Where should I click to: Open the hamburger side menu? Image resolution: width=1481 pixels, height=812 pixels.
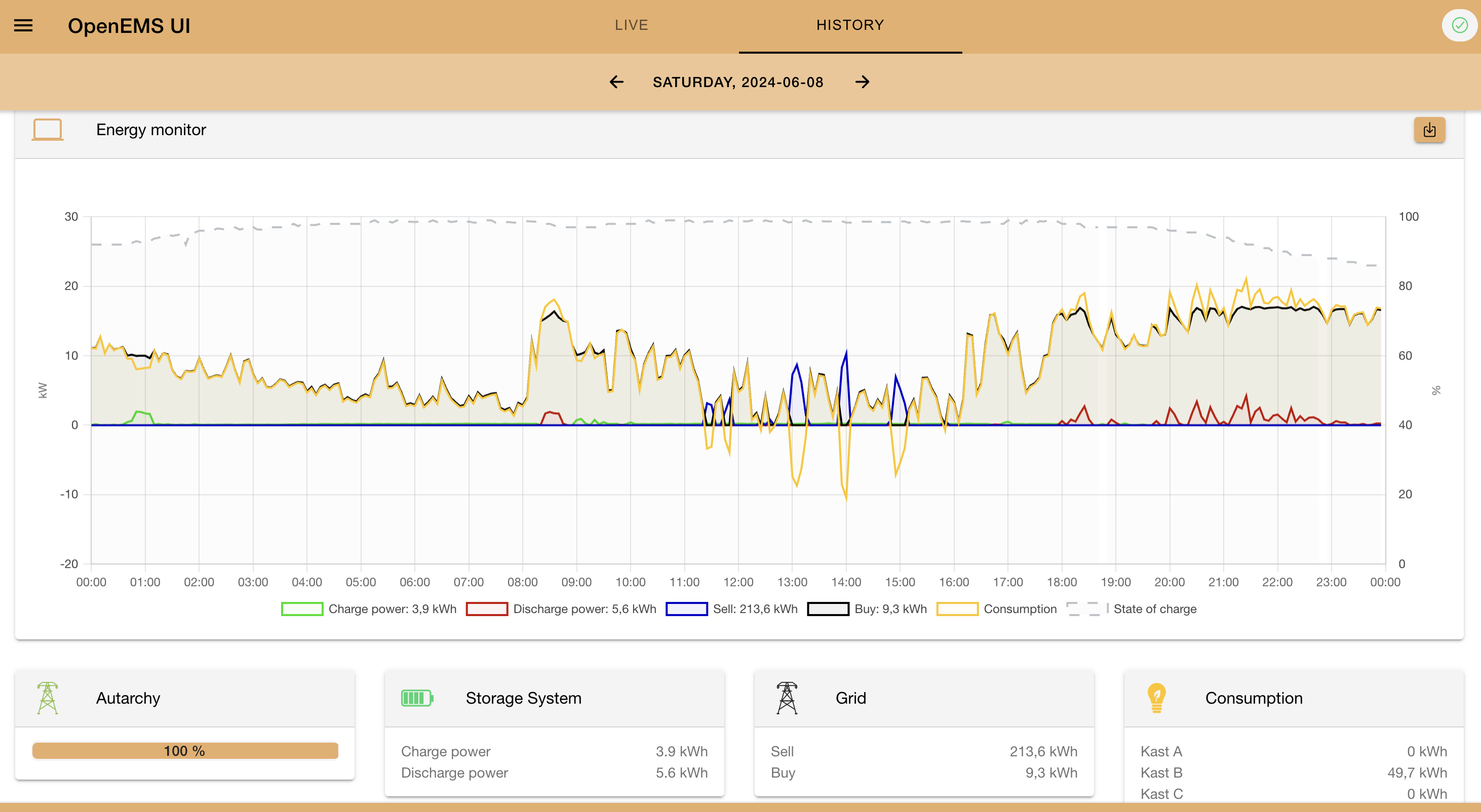23,26
